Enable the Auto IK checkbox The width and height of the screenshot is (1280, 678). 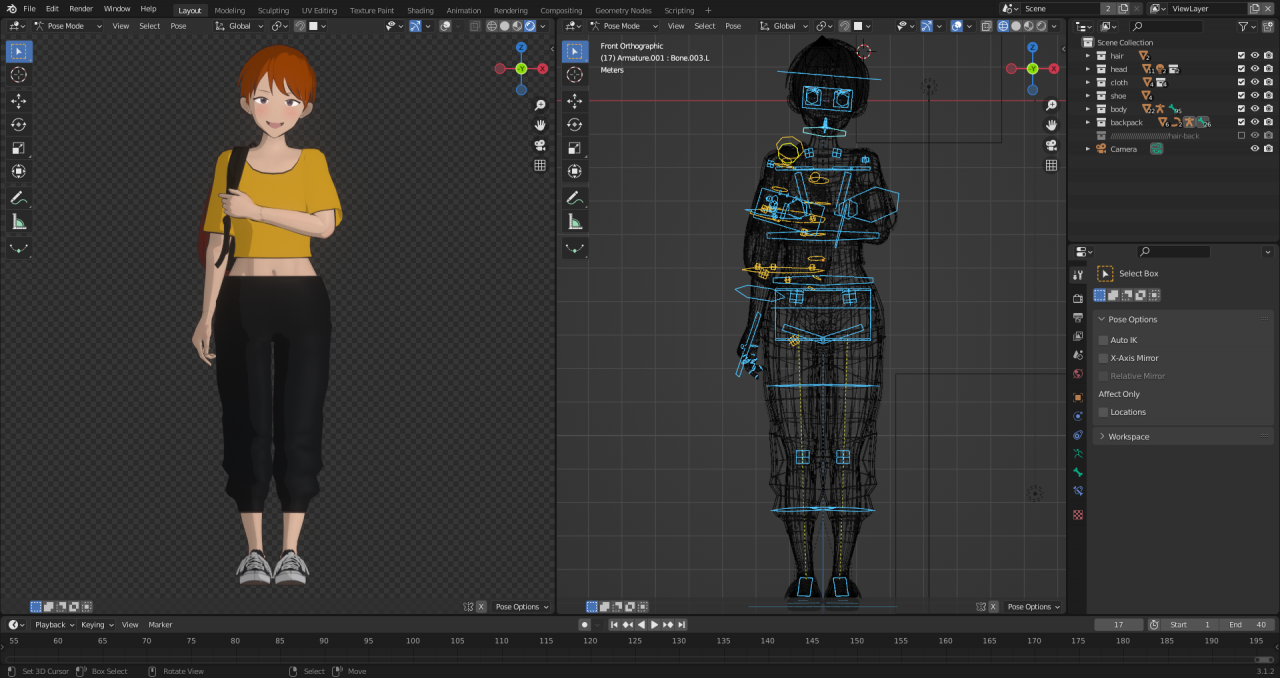point(1104,340)
